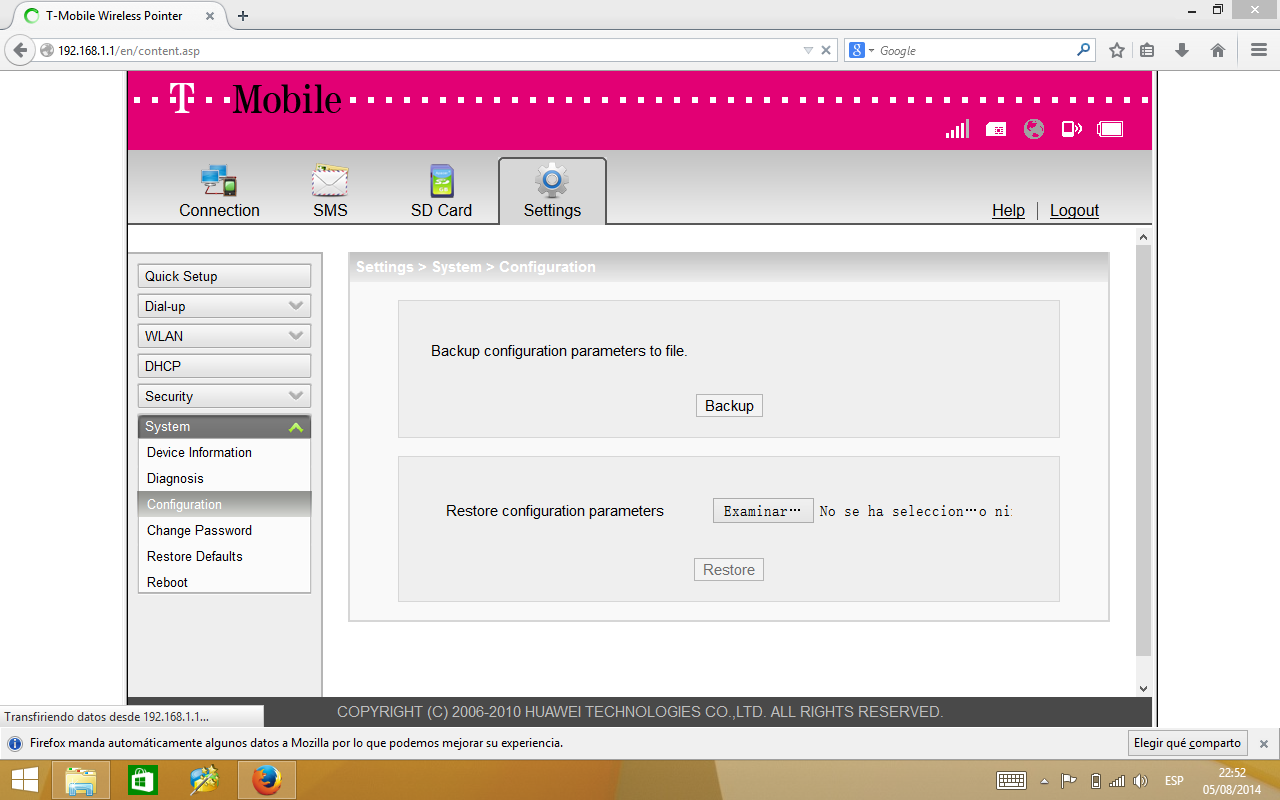
Task: Select Restore Defaults menu item
Action: tap(195, 557)
